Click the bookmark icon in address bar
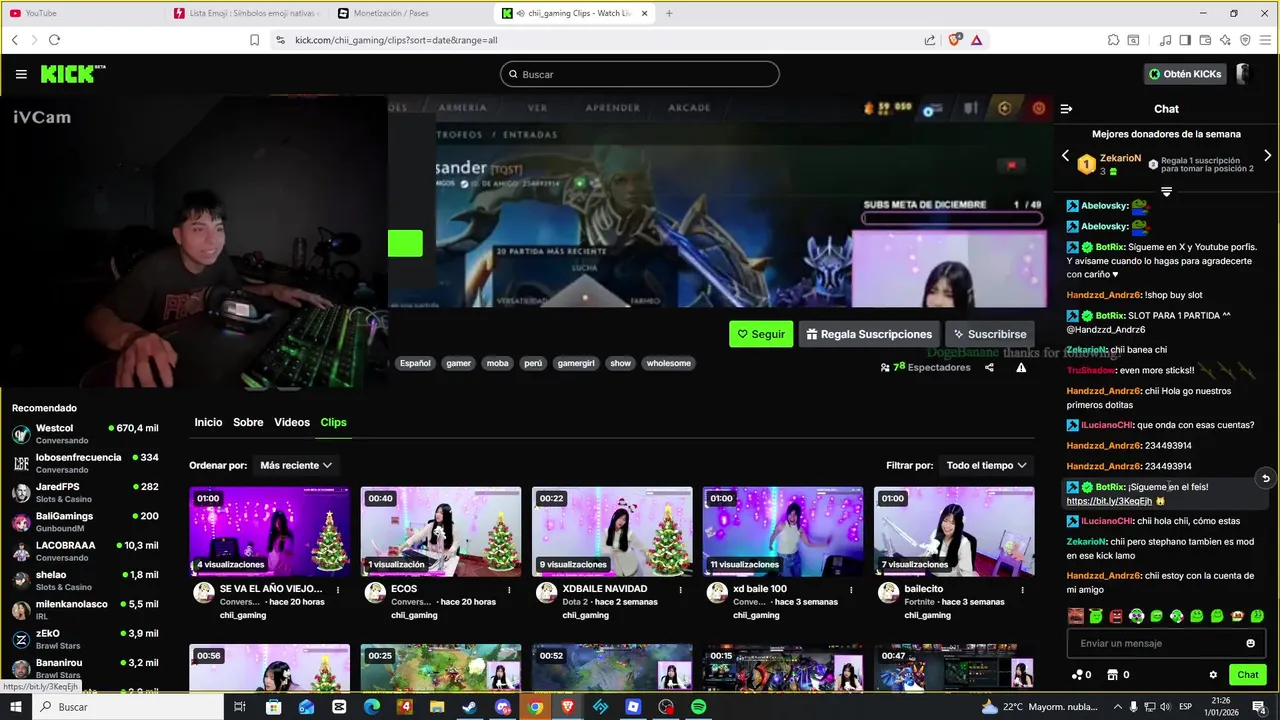 coord(254,40)
